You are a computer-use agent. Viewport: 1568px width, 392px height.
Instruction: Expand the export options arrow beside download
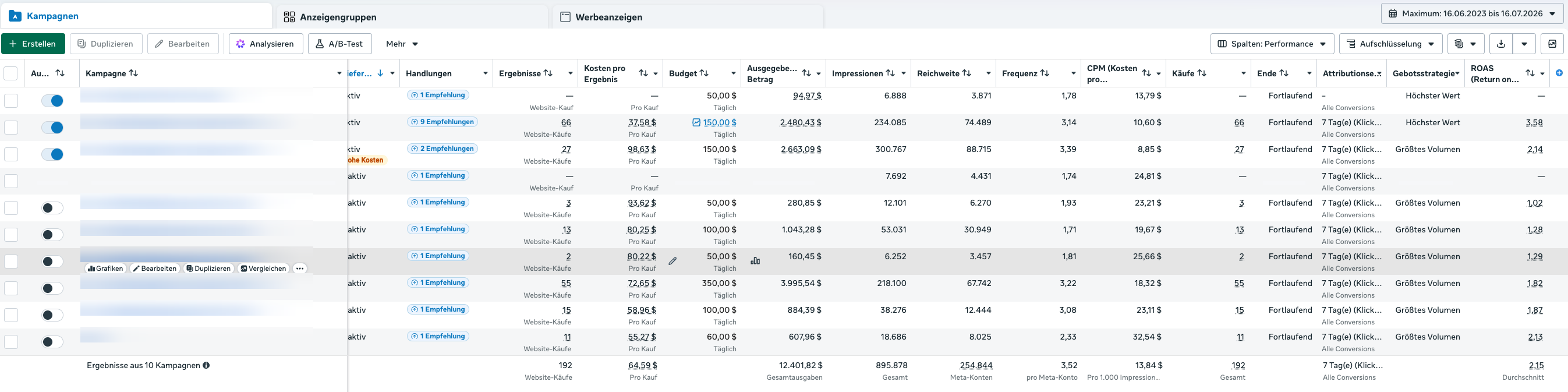click(x=1524, y=44)
